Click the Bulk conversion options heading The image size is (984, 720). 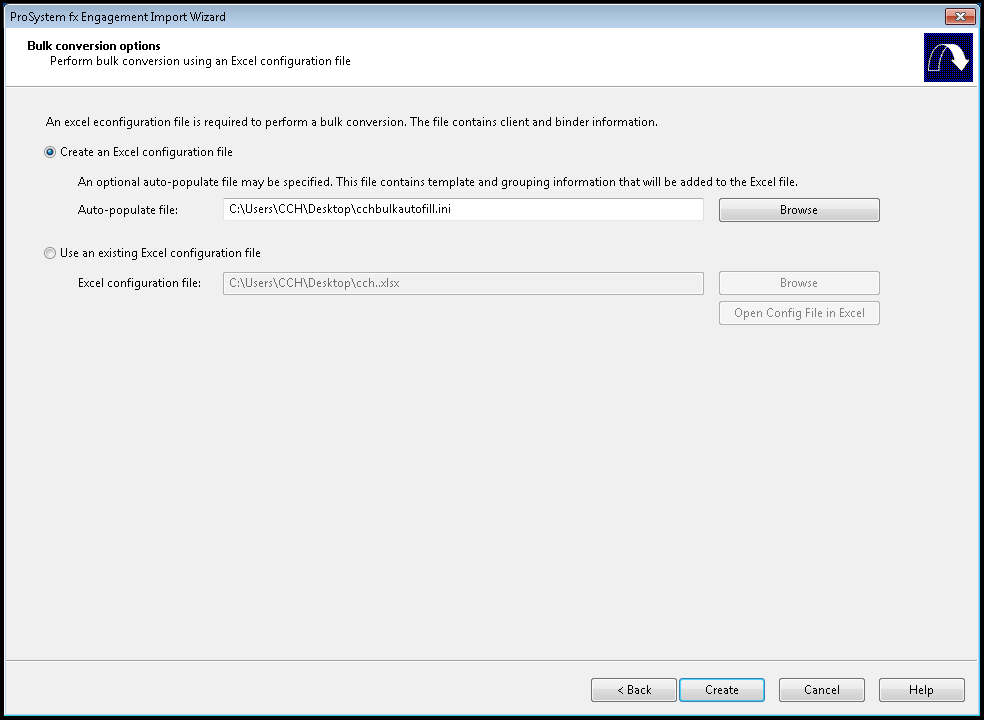94,46
